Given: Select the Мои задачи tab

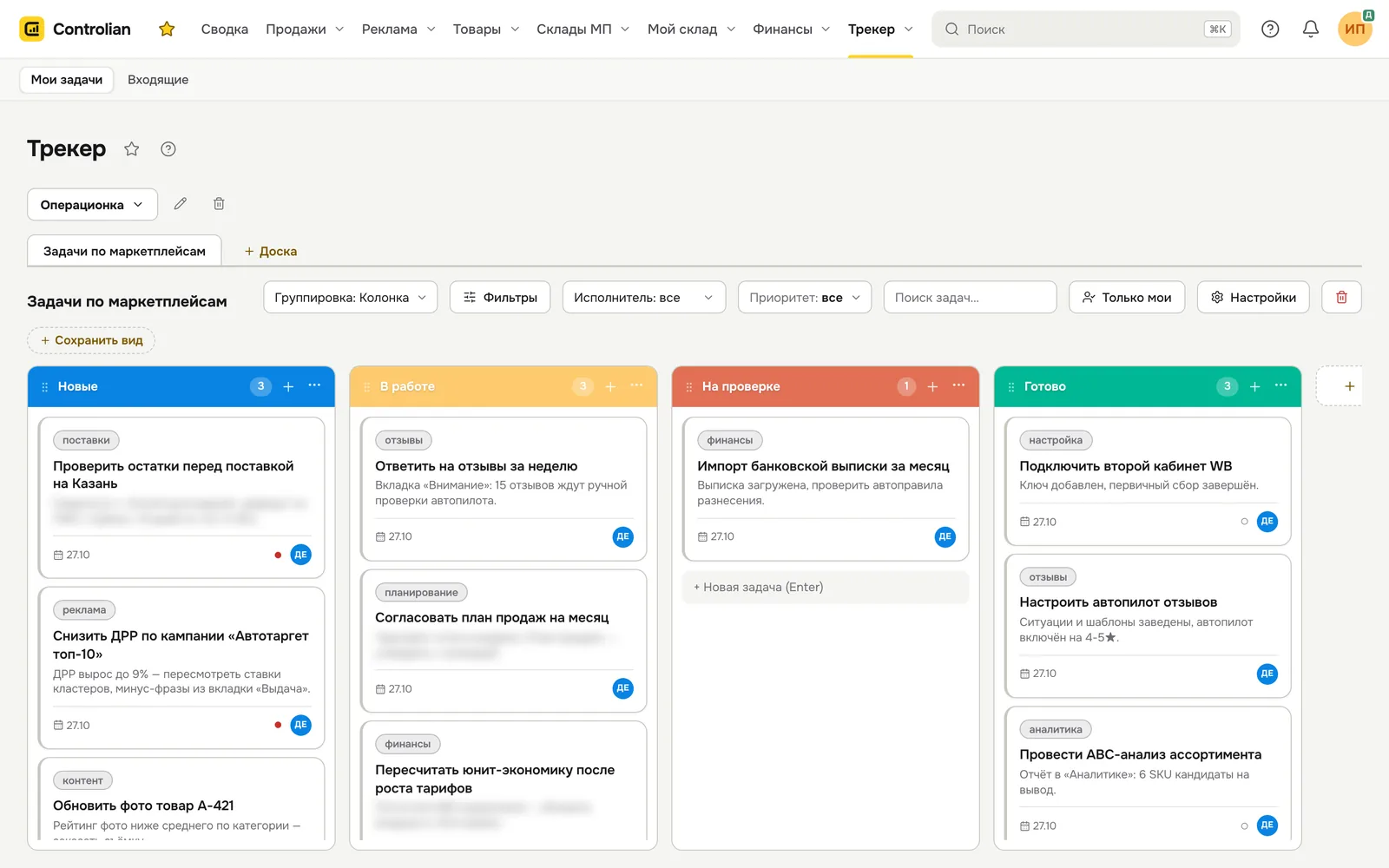Looking at the screenshot, I should coord(67,80).
